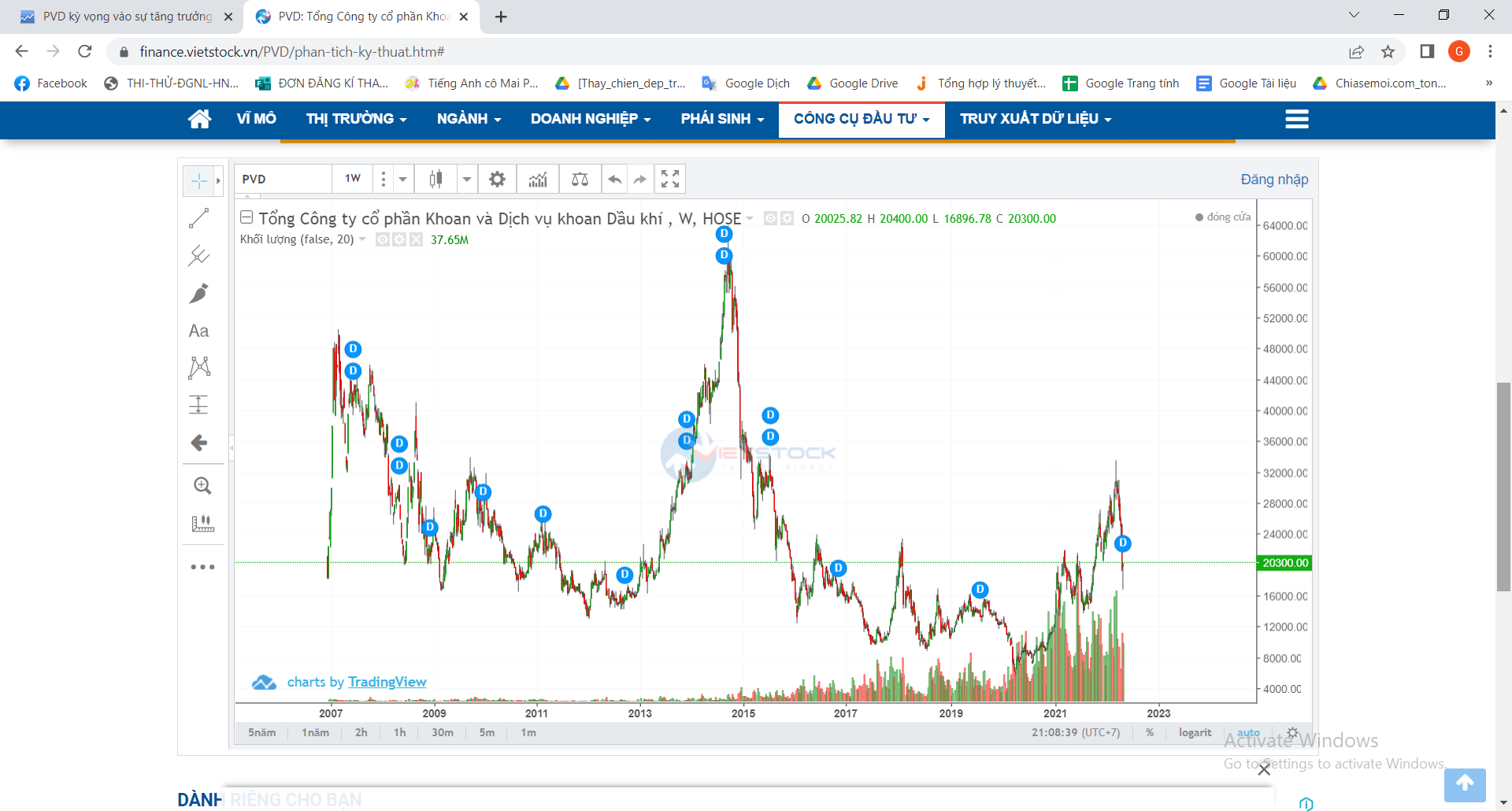
Task: Set chart range to 30m
Action: point(443,732)
